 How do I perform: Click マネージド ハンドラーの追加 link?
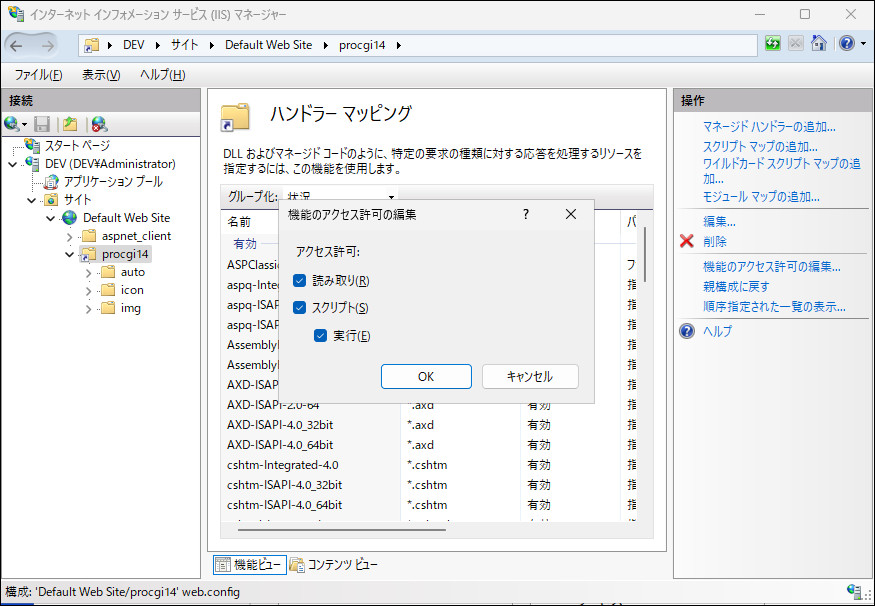[769, 127]
